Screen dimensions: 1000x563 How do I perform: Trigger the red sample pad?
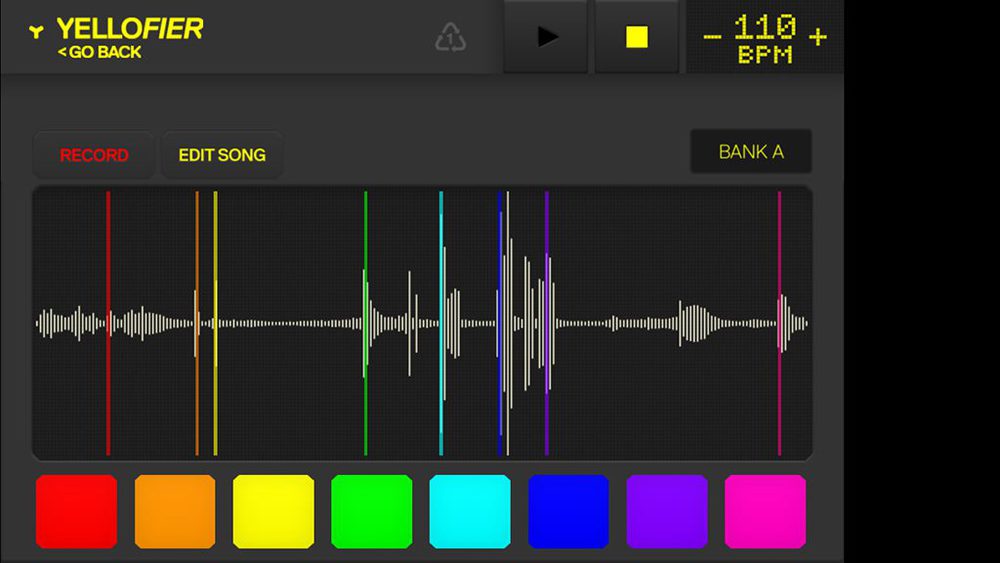click(77, 511)
